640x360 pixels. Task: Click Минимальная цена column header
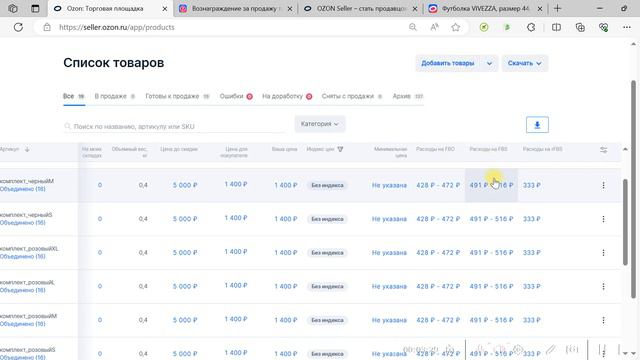pyautogui.click(x=390, y=152)
